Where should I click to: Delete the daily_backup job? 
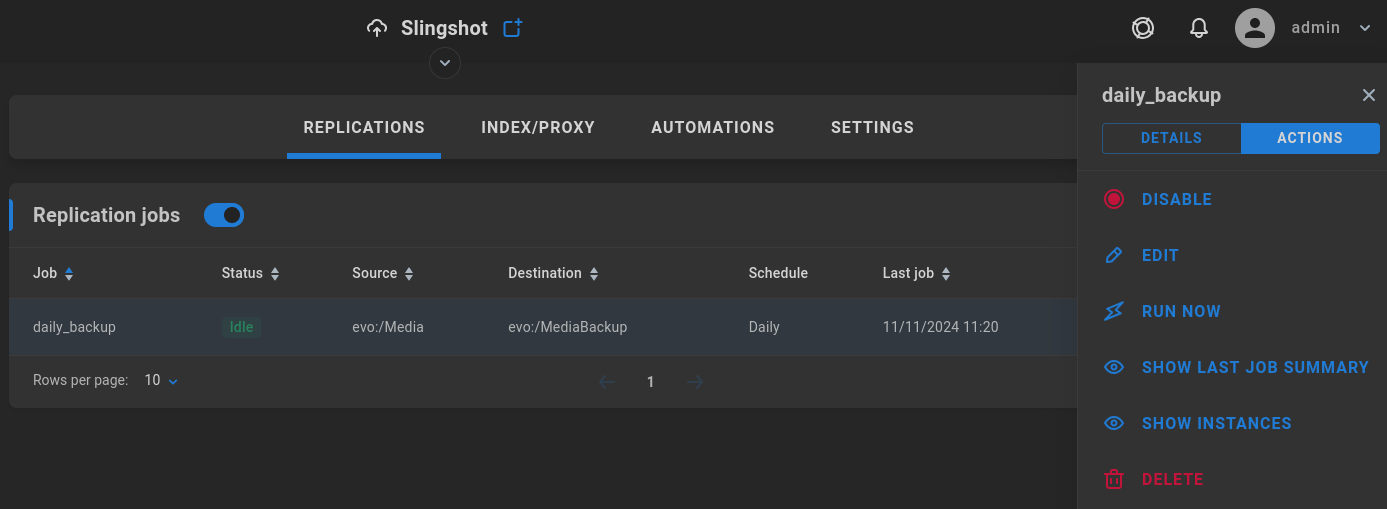[1173, 479]
